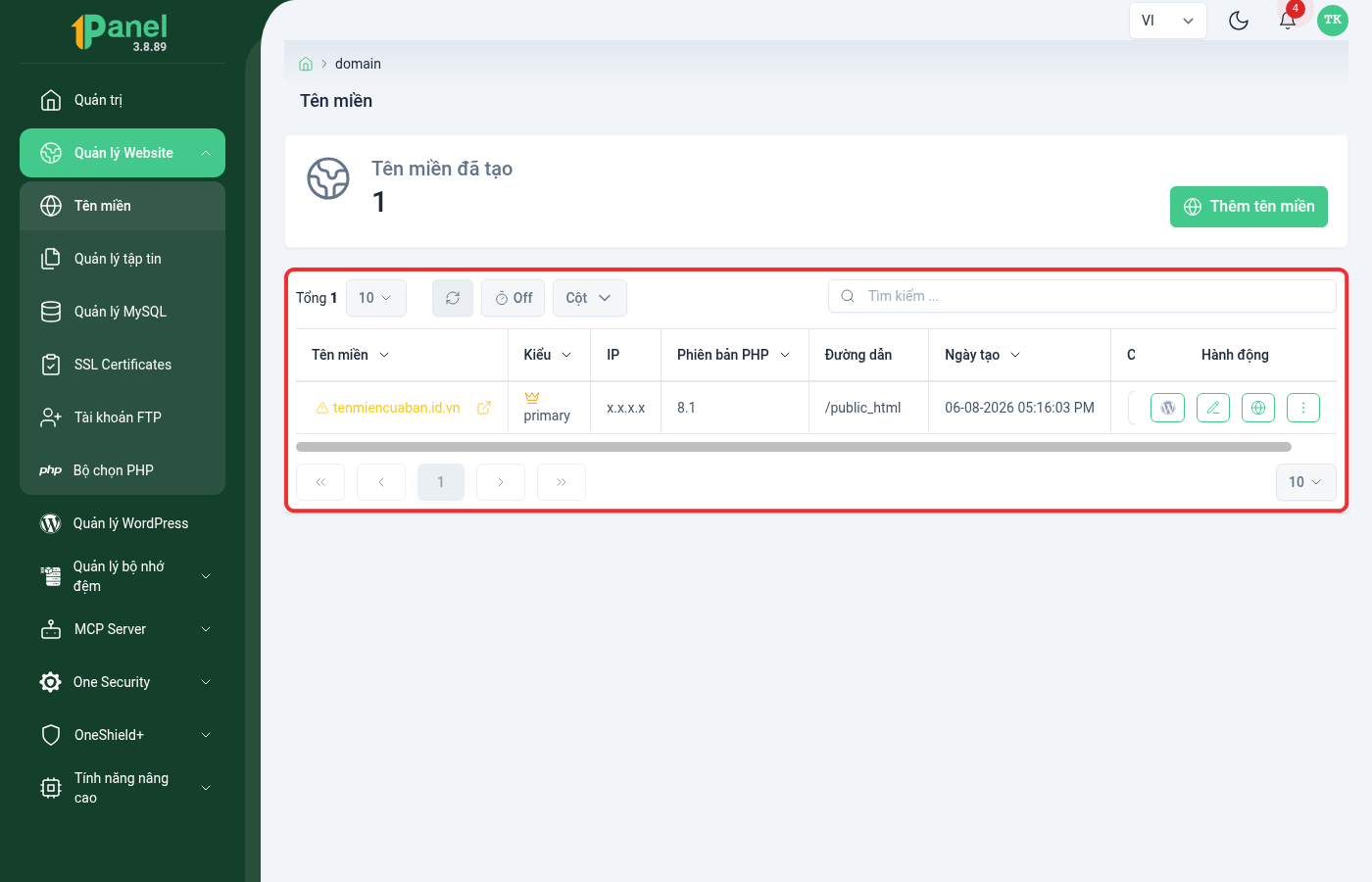Expand One Security sidebar section
The height and width of the screenshot is (882, 1372).
coord(122,682)
